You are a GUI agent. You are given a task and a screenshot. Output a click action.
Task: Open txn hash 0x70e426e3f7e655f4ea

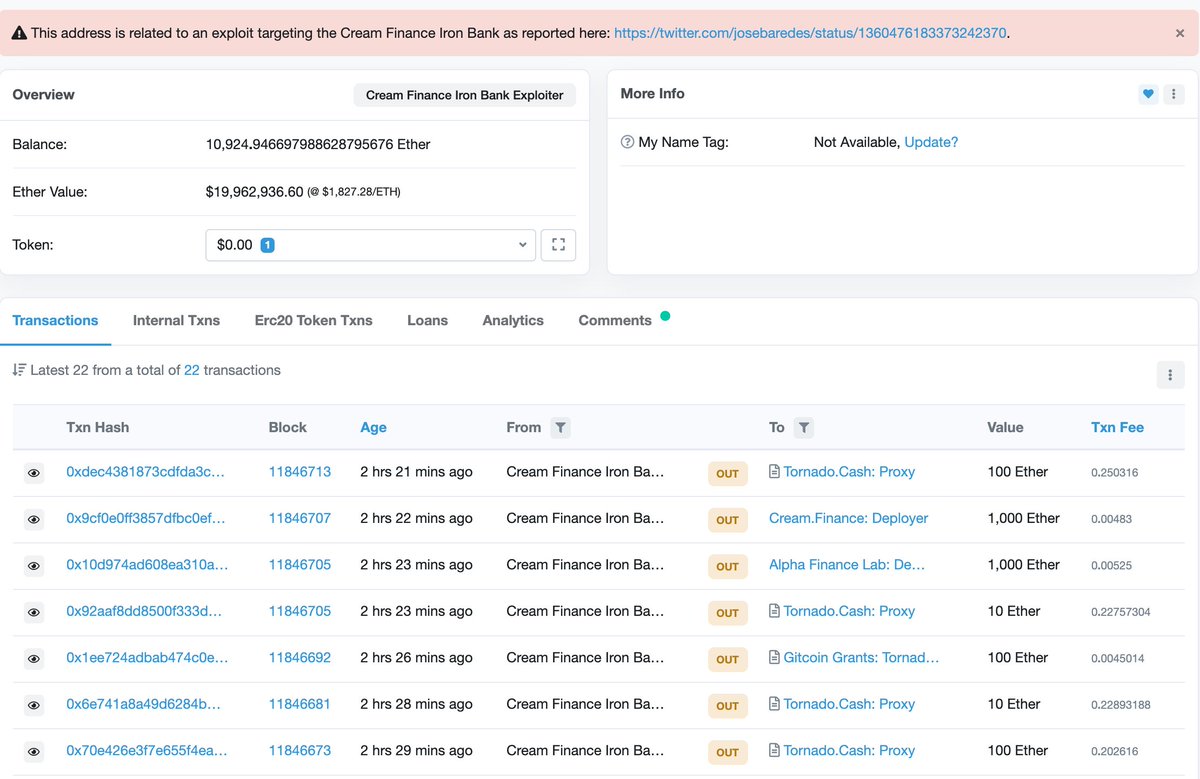(x=146, y=750)
